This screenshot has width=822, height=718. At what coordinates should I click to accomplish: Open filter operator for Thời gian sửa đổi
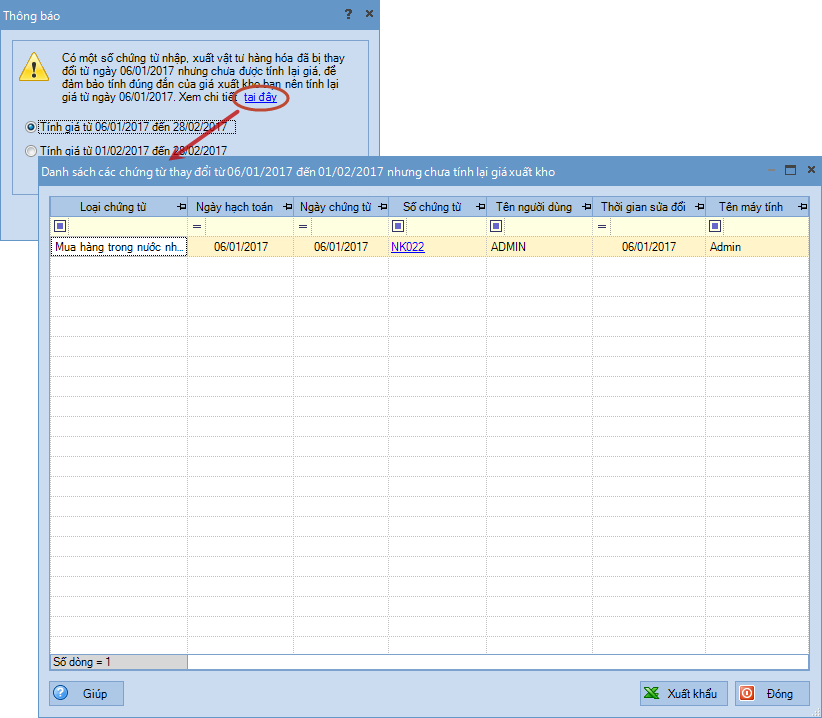pyautogui.click(x=602, y=226)
